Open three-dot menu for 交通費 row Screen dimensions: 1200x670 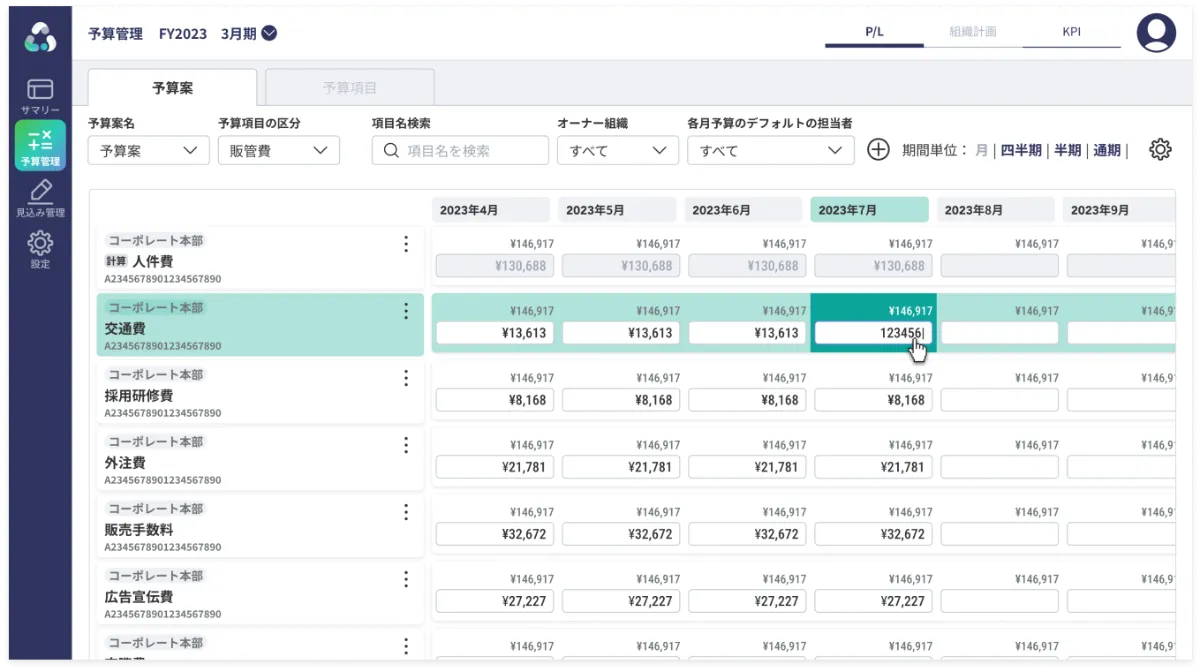406,311
